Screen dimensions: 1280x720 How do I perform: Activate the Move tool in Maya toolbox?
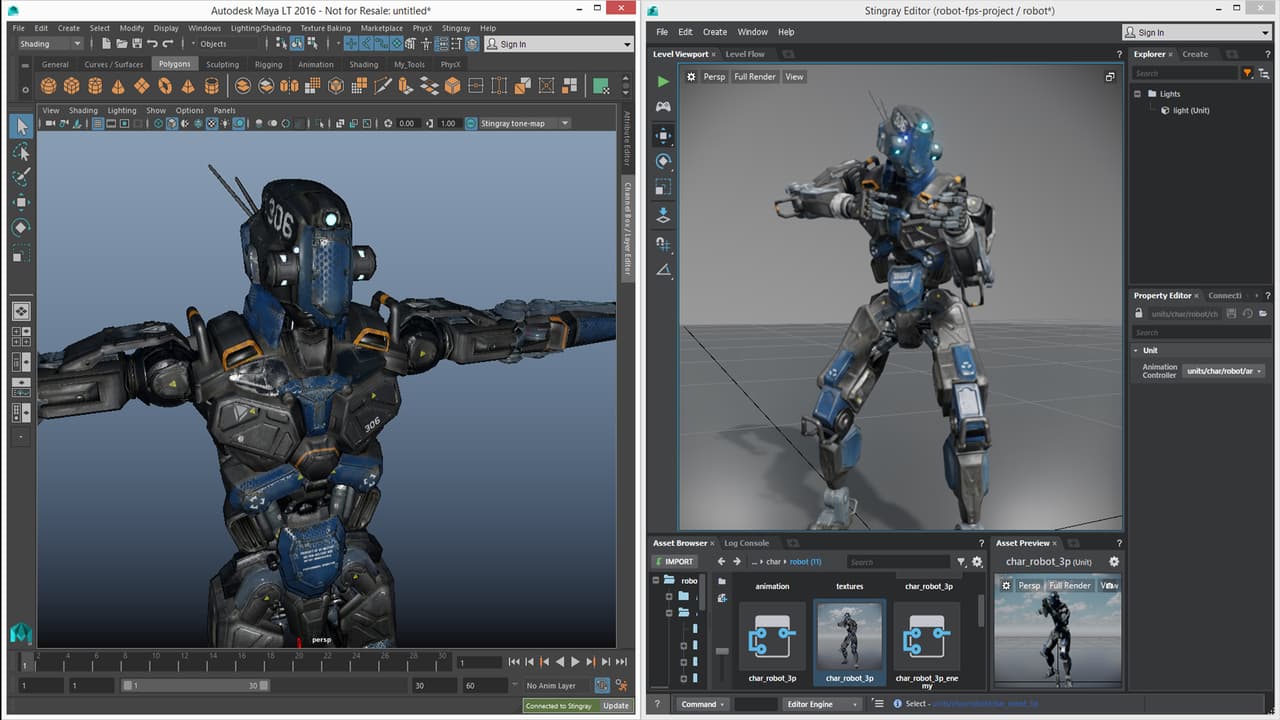point(21,202)
